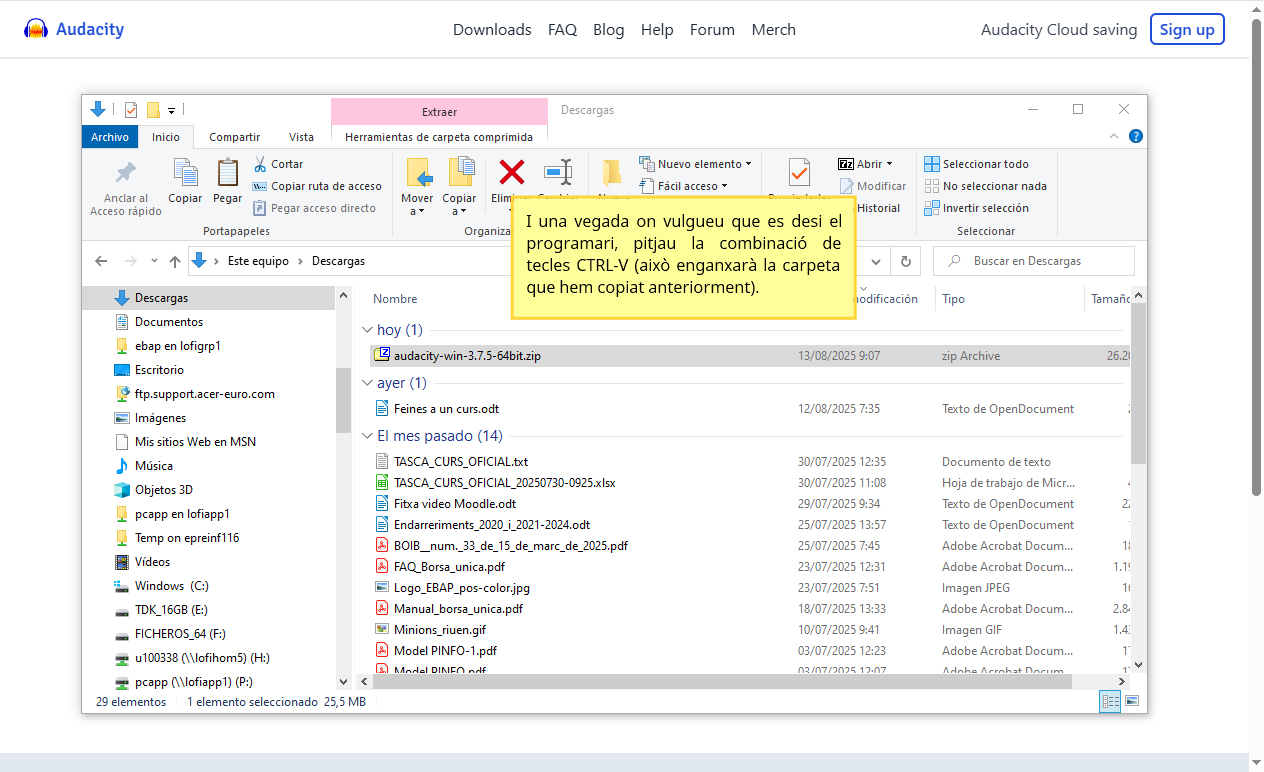This screenshot has height=772, width=1264.
Task: Click the Modificar ribbon icon
Action: click(x=847, y=186)
